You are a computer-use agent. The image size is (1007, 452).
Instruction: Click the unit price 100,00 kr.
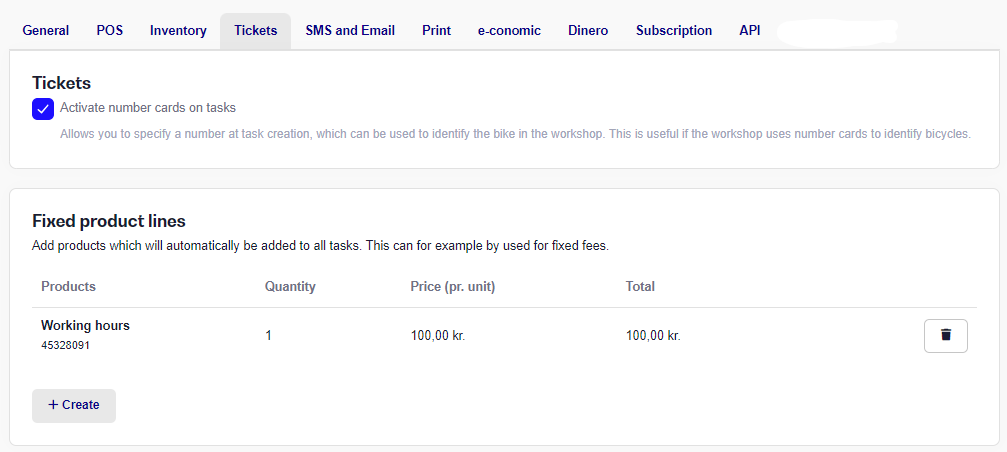tap(438, 335)
